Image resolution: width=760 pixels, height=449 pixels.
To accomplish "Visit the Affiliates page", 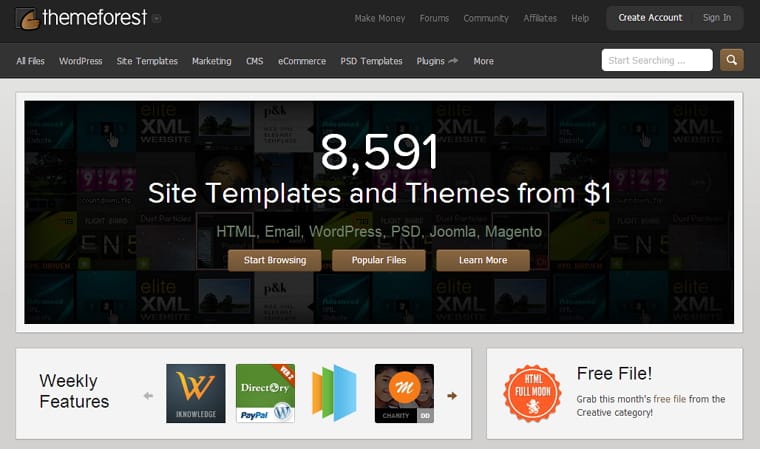I will tap(540, 18).
